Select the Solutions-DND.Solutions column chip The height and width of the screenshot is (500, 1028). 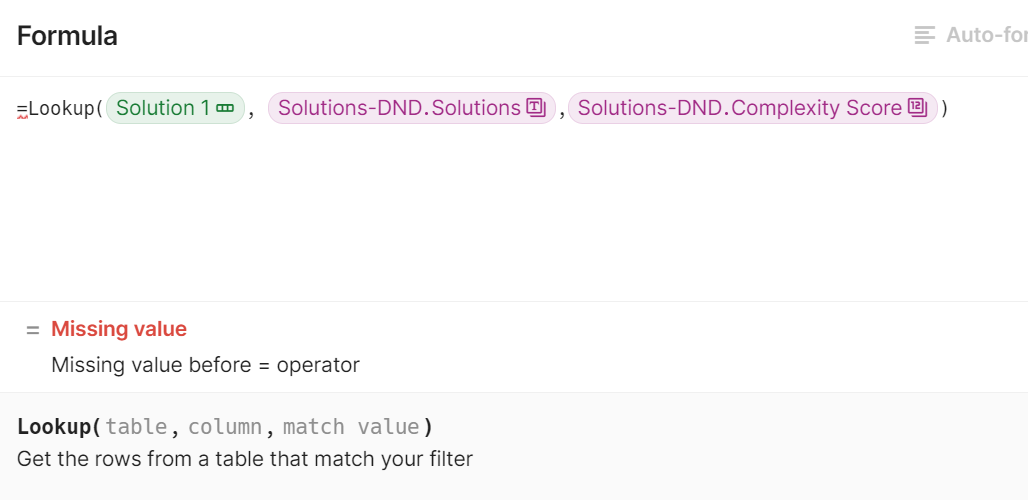point(399,108)
